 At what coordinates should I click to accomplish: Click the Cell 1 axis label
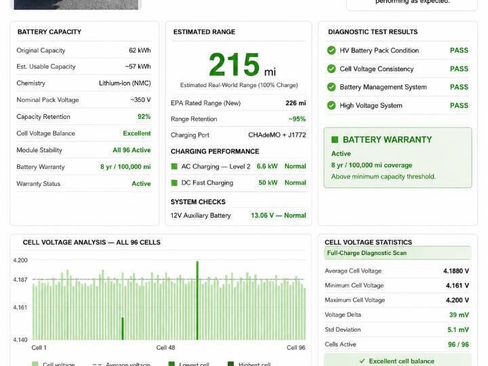39,348
